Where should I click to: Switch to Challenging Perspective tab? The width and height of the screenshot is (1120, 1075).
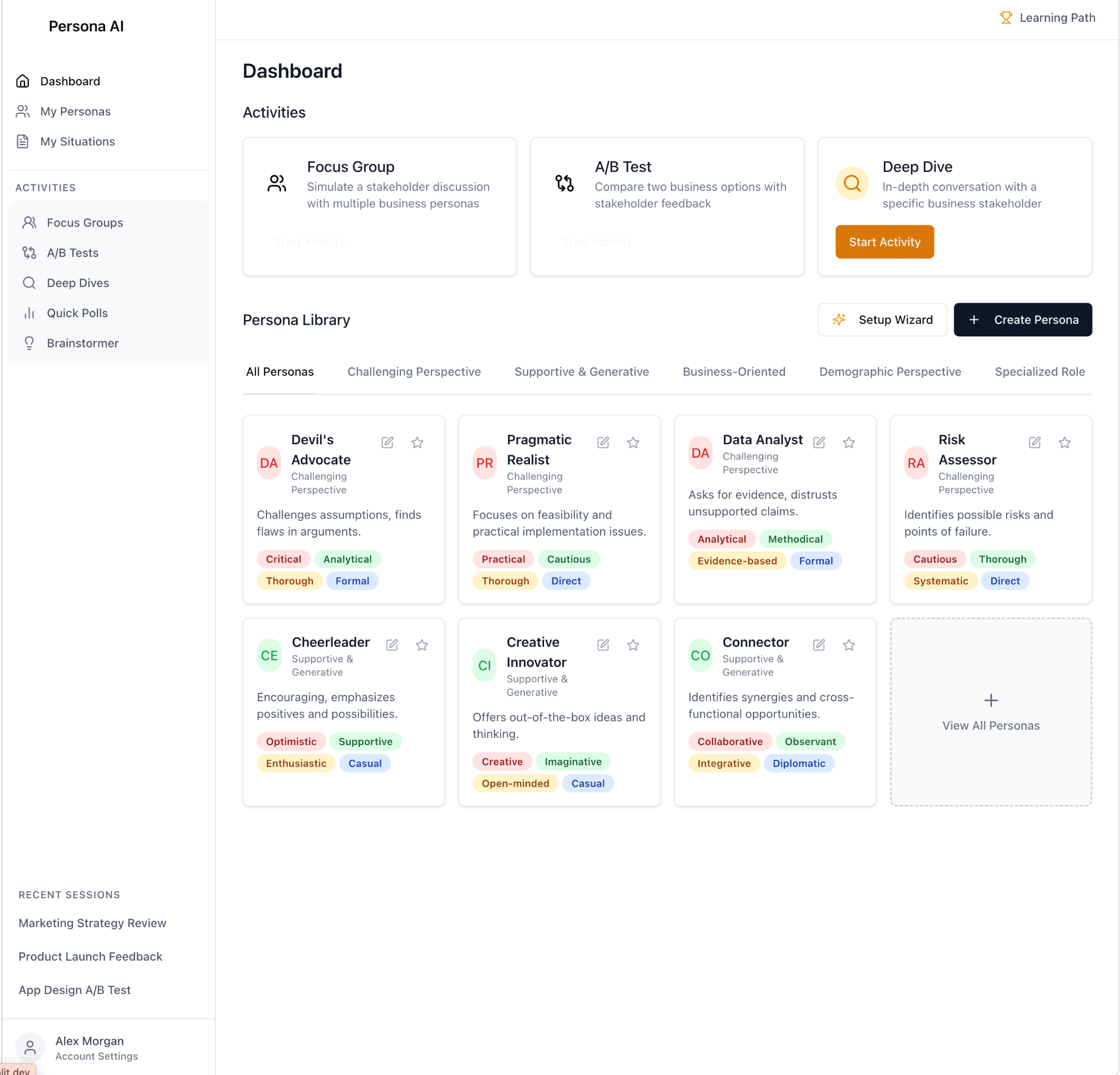coord(414,371)
